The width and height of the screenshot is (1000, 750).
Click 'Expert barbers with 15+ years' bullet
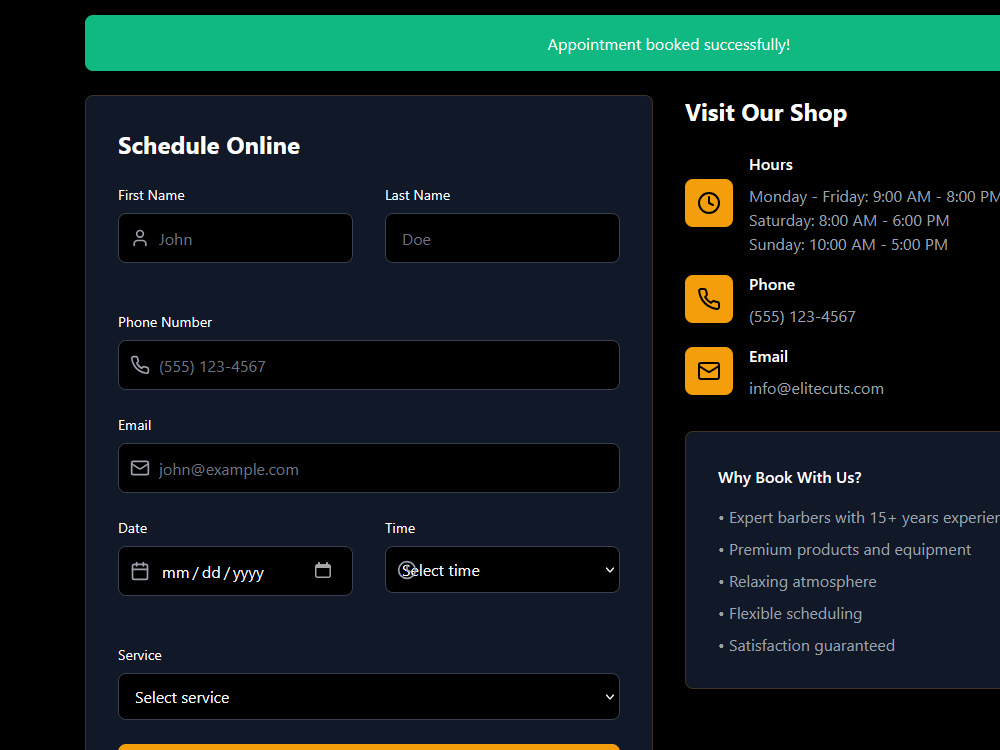point(859,518)
